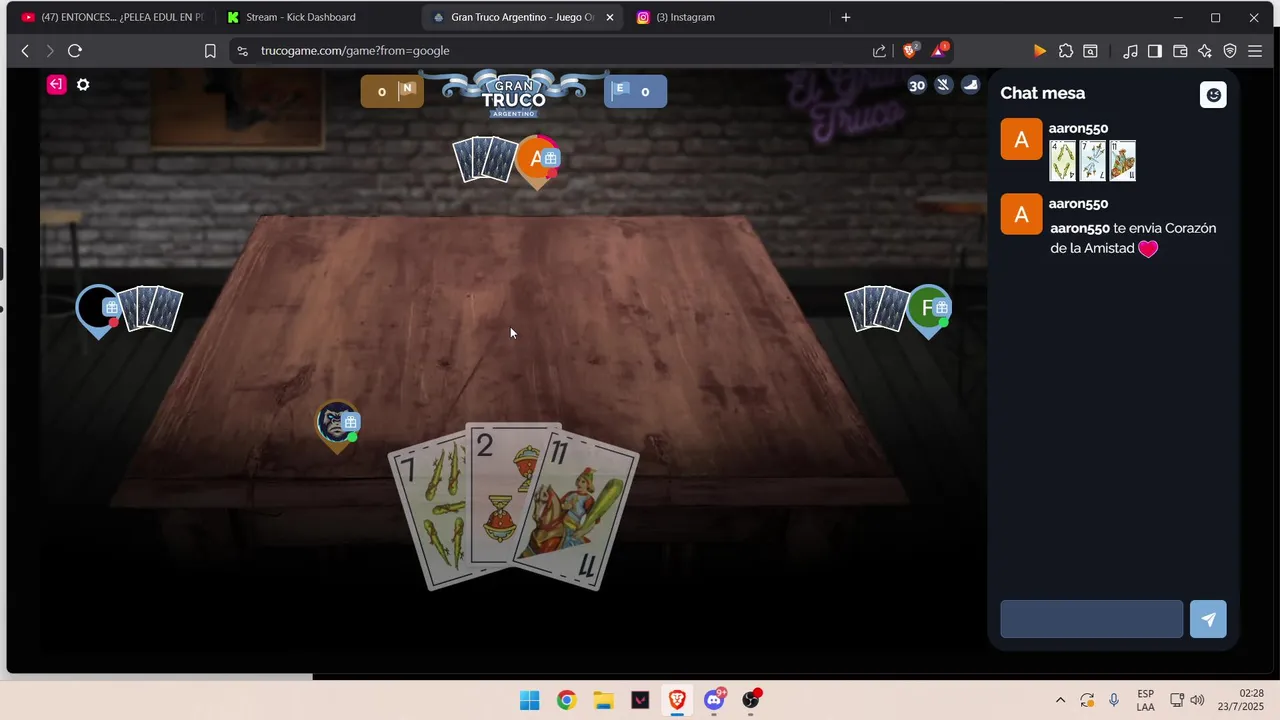Viewport: 1280px width, 720px height.
Task: Open File Explorer from the taskbar
Action: [603, 700]
